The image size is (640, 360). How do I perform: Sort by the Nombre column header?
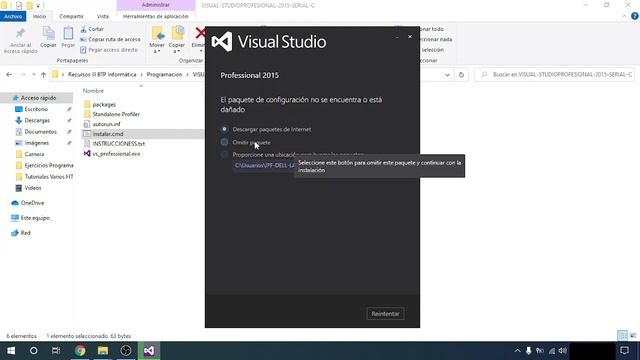(93, 91)
